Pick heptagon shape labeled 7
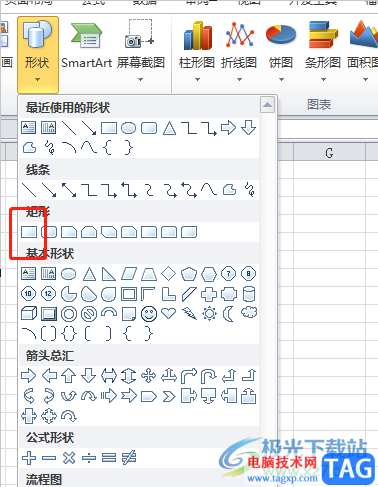The height and width of the screenshot is (487, 378). [228, 274]
